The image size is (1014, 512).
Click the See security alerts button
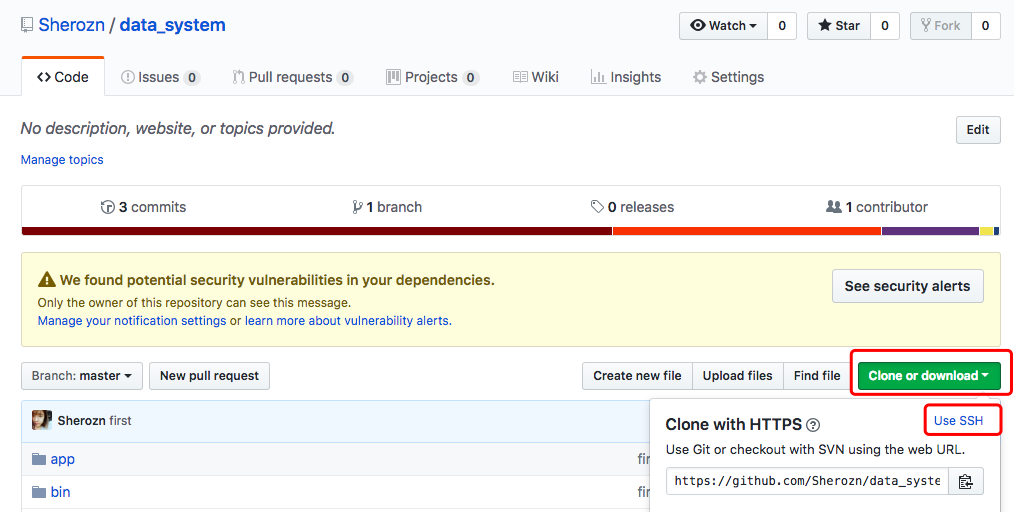[907, 286]
